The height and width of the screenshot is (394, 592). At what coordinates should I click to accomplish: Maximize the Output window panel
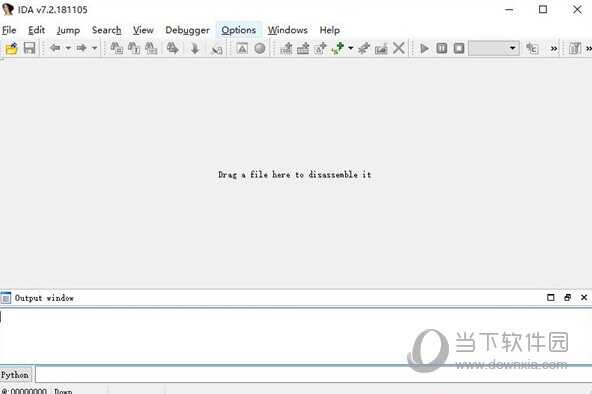(551, 297)
